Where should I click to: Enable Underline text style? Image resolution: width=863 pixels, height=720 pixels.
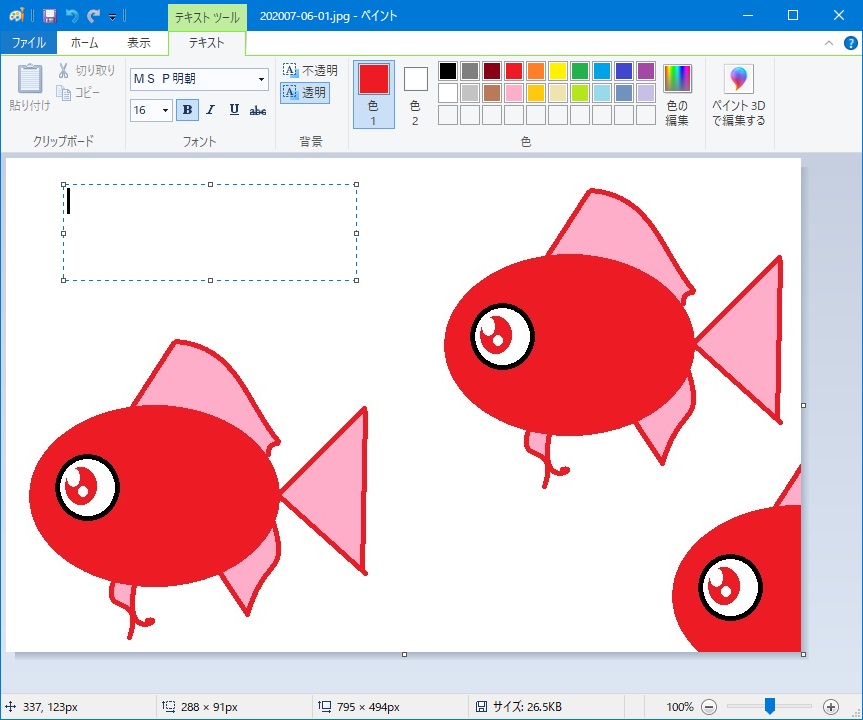click(233, 110)
